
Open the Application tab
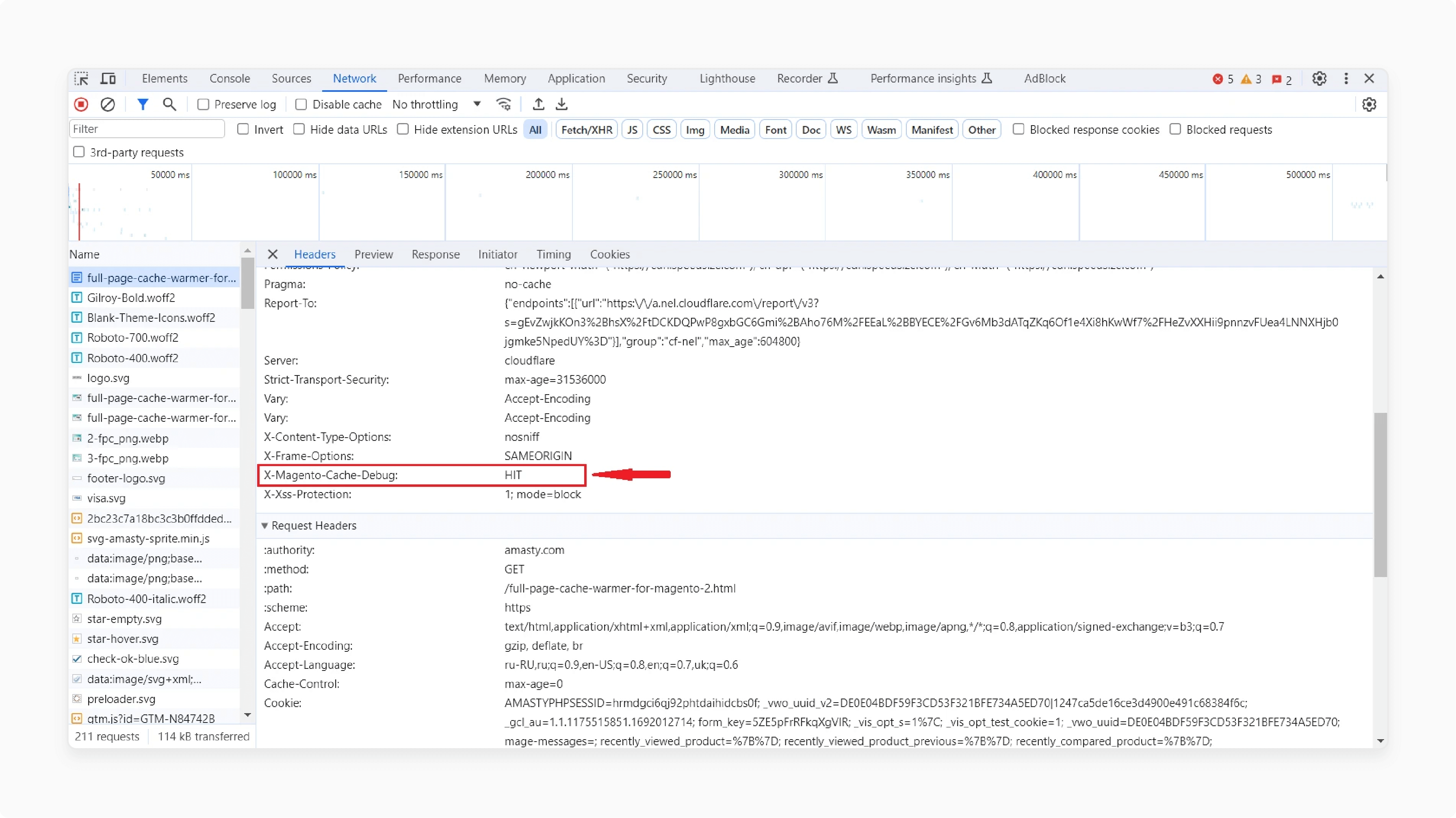tap(576, 78)
